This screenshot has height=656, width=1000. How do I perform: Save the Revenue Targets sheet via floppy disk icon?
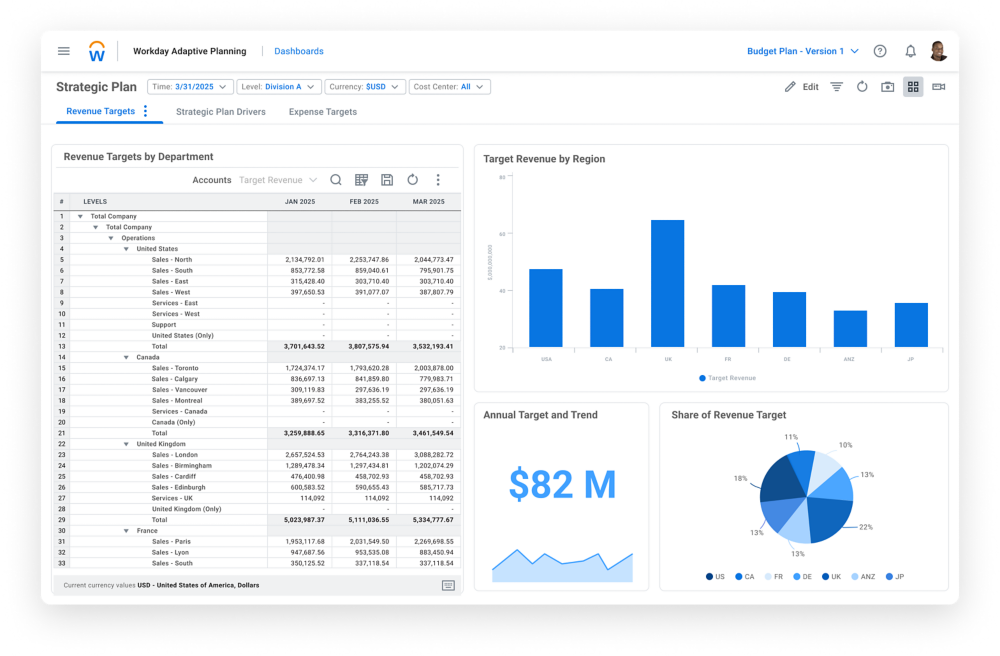coord(389,180)
